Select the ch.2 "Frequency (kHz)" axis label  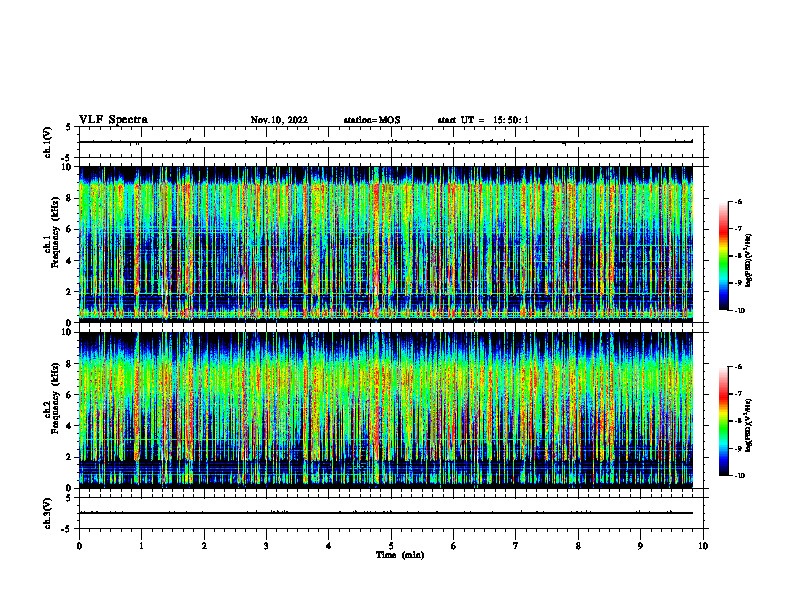point(55,398)
